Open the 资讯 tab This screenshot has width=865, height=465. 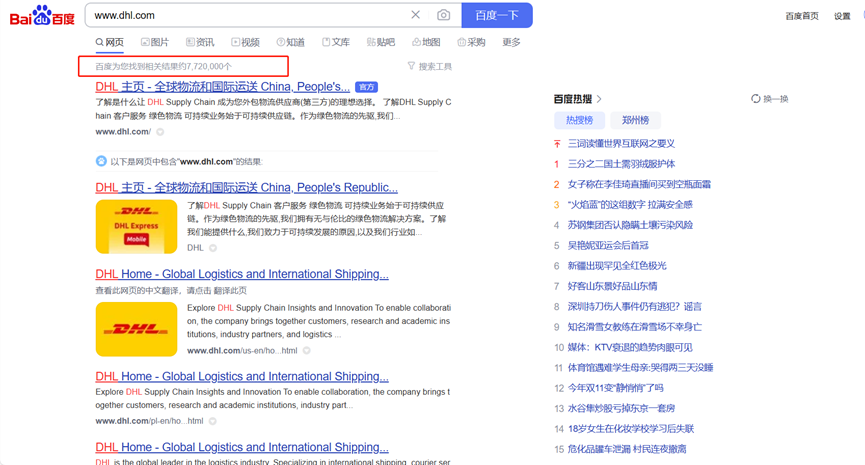coord(200,42)
